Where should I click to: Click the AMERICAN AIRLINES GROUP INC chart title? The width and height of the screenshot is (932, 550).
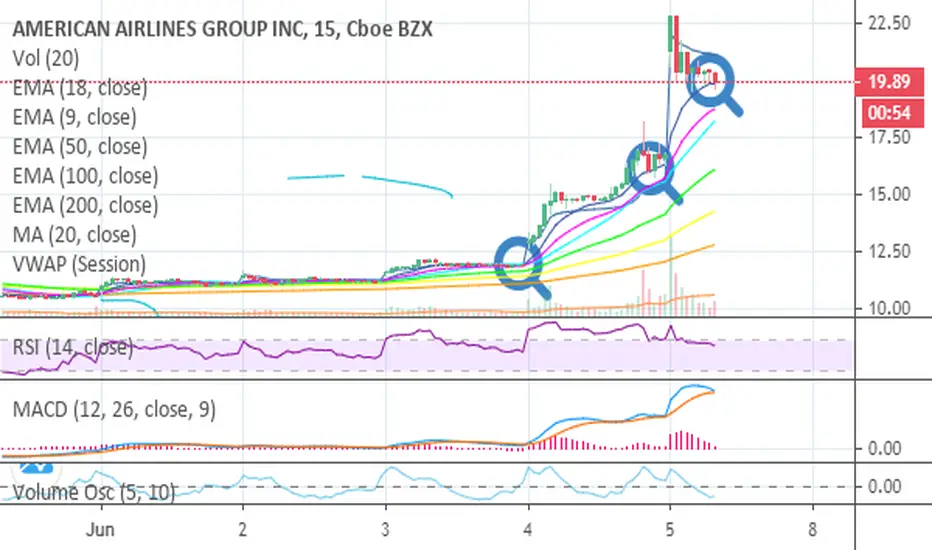222,29
